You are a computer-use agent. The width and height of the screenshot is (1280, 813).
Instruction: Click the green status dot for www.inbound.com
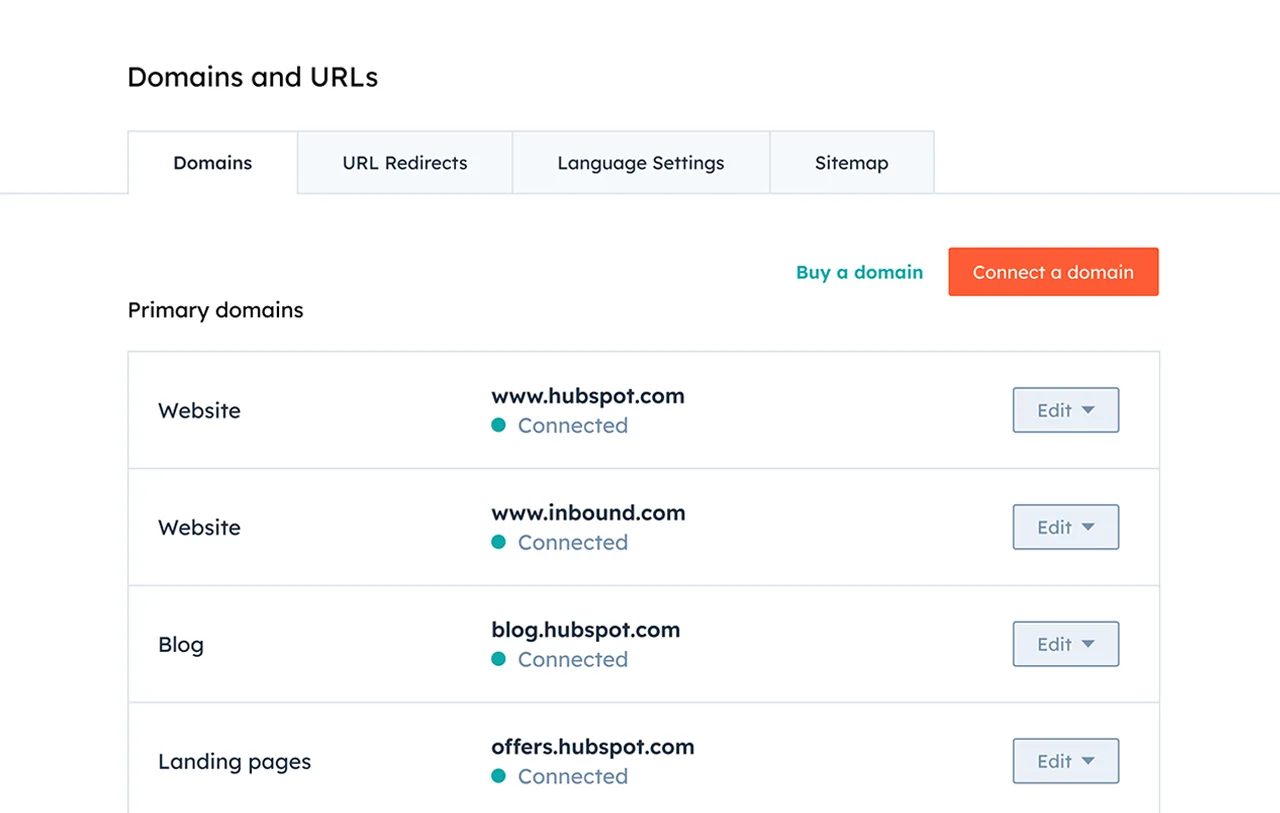[x=499, y=542]
